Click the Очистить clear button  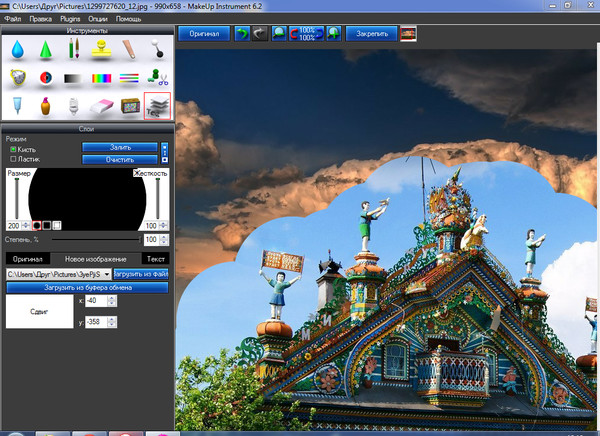click(x=120, y=160)
